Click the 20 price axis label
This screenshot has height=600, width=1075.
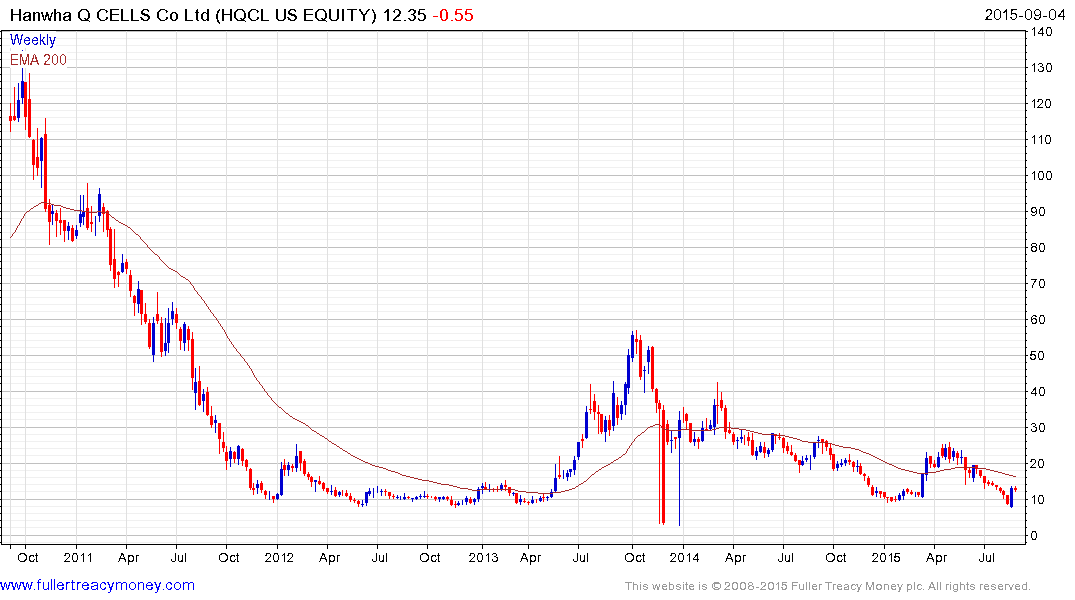pos(1038,464)
